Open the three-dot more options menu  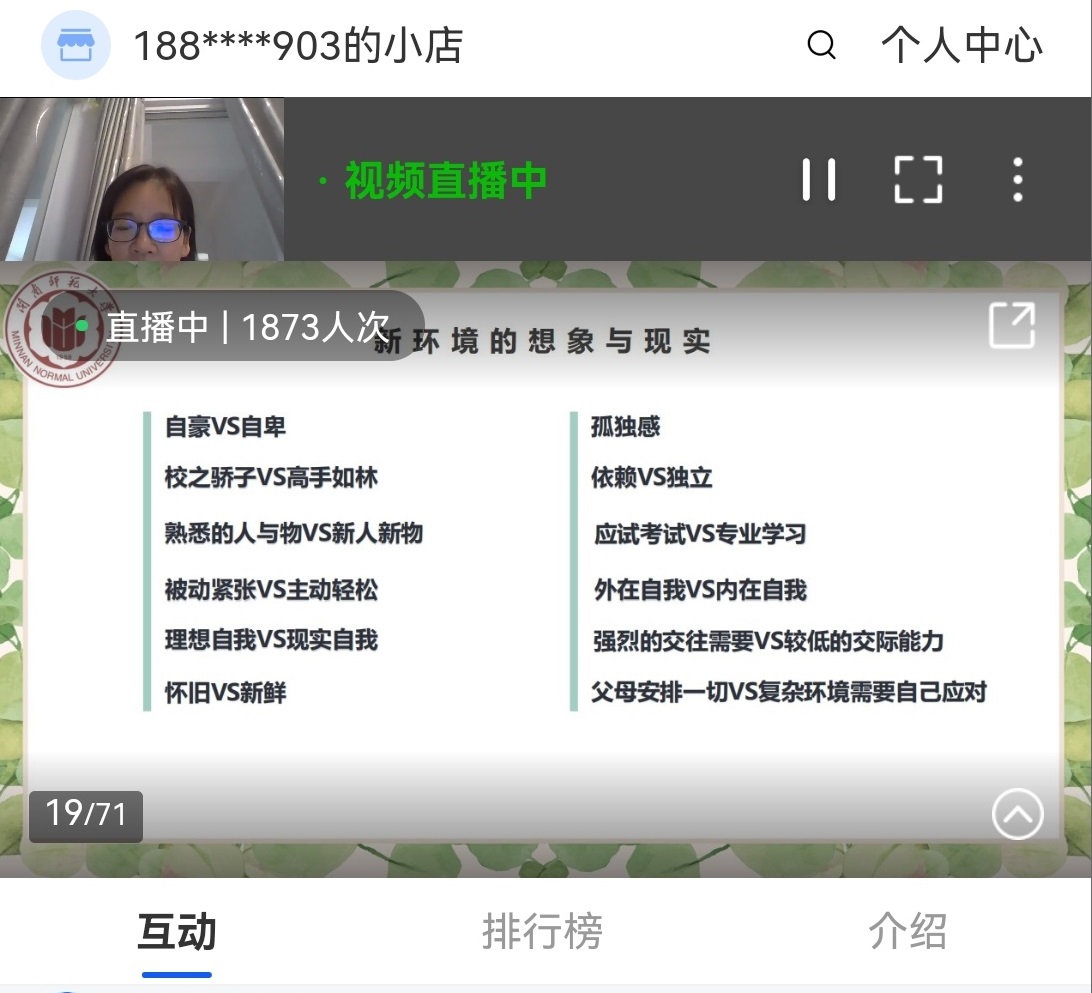[1017, 178]
